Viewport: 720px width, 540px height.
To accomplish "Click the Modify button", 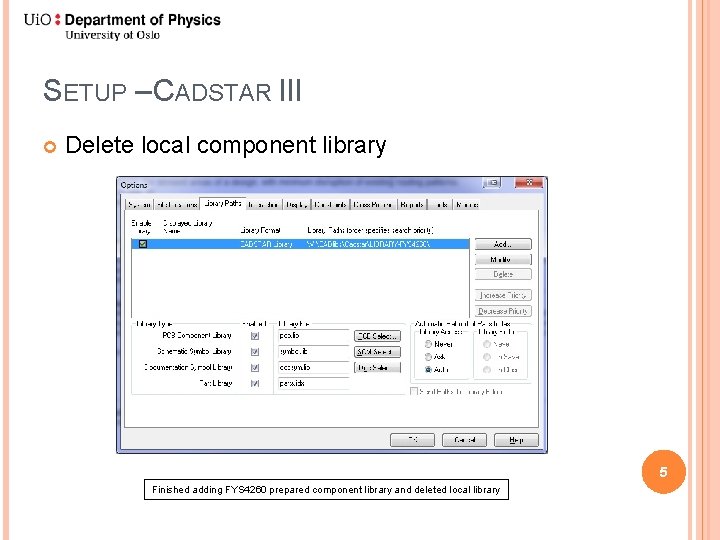I will (503, 259).
